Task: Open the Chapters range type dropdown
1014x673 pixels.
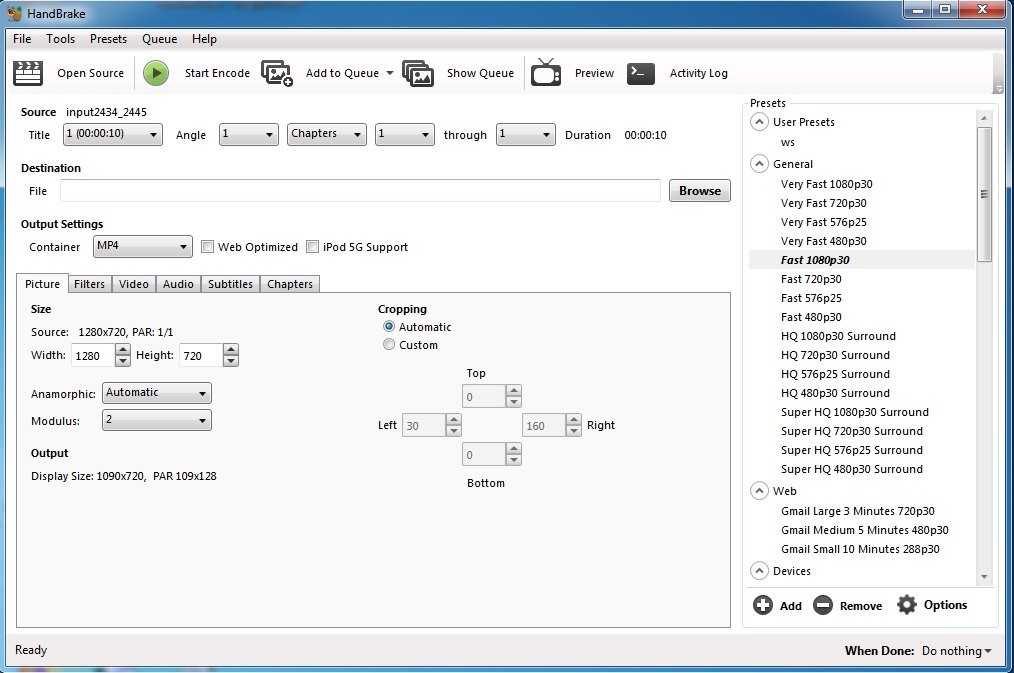Action: (x=327, y=134)
